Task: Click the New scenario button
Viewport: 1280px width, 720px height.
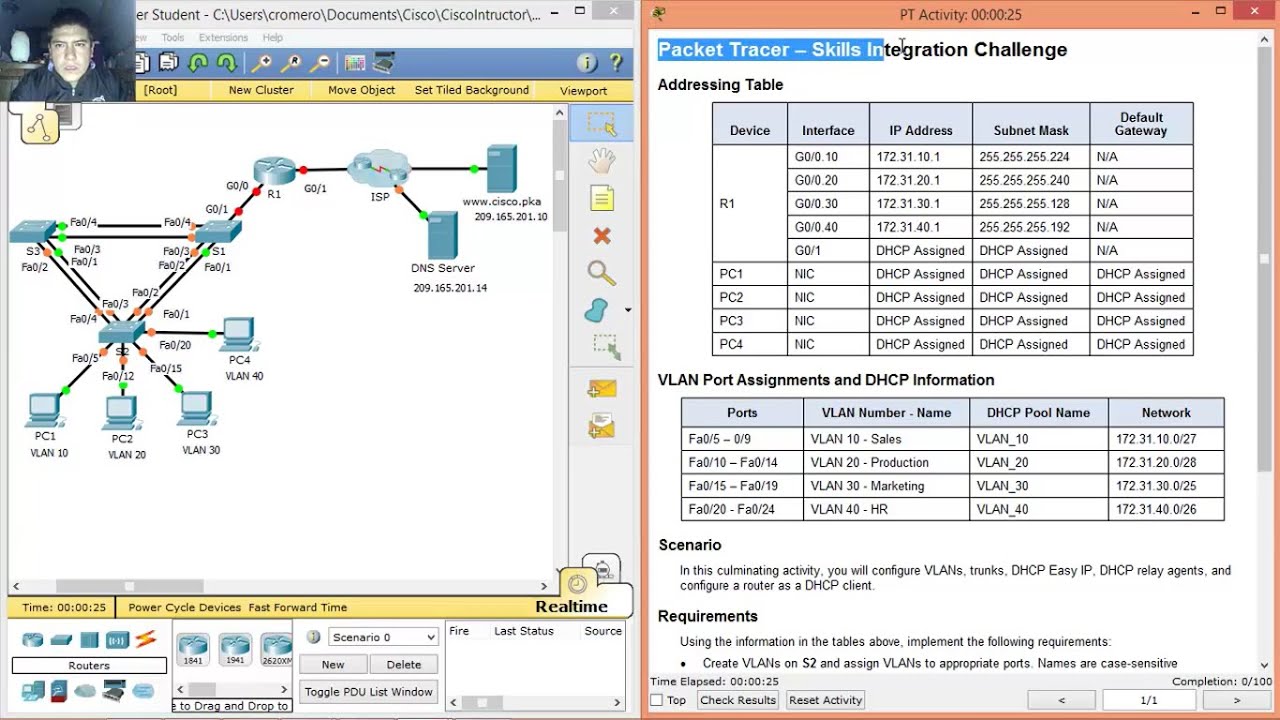Action: pyautogui.click(x=333, y=664)
